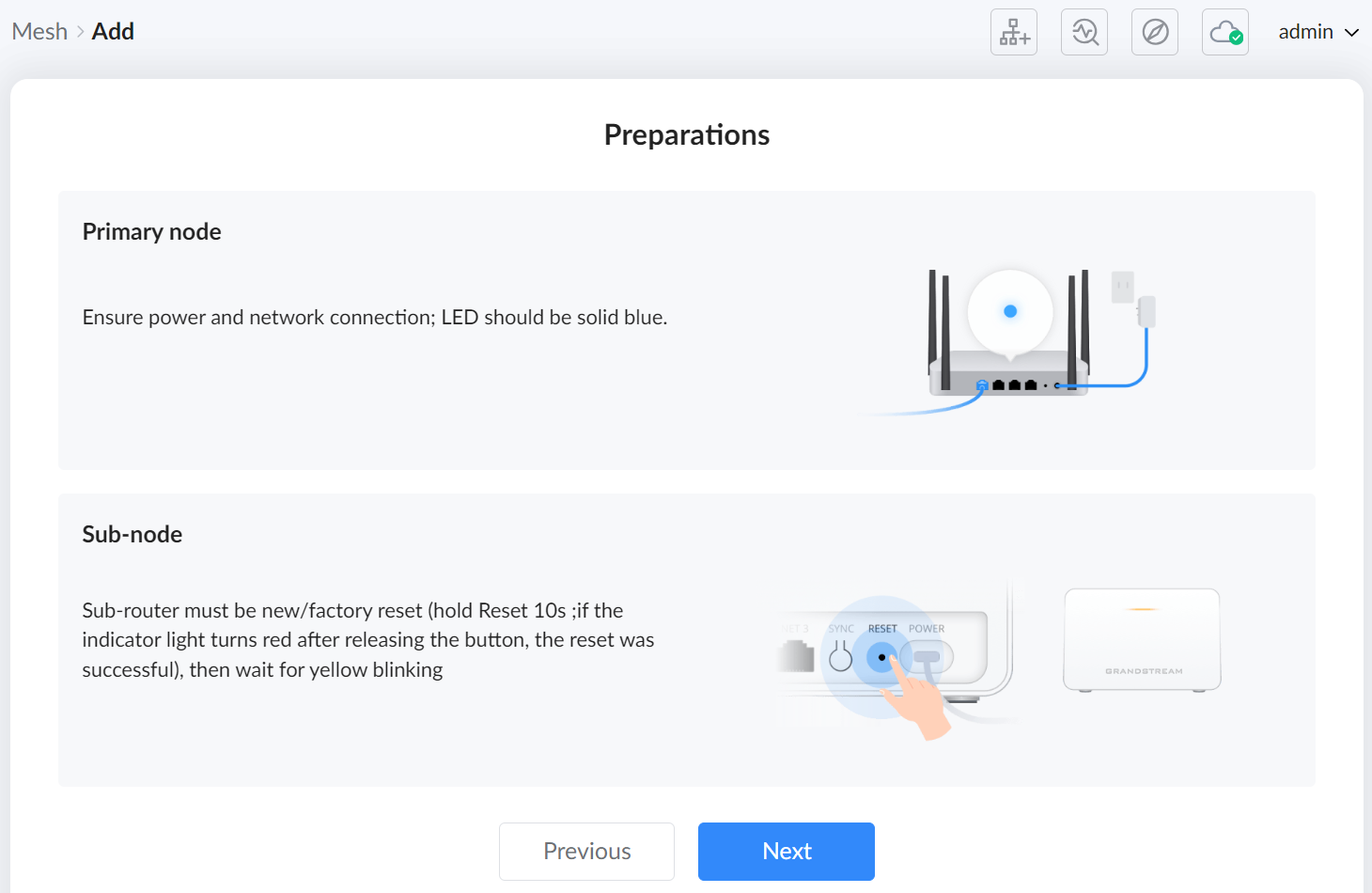Viewport: 1372px width, 893px height.
Task: Go back to Mesh via the breadcrumb
Action: click(39, 32)
